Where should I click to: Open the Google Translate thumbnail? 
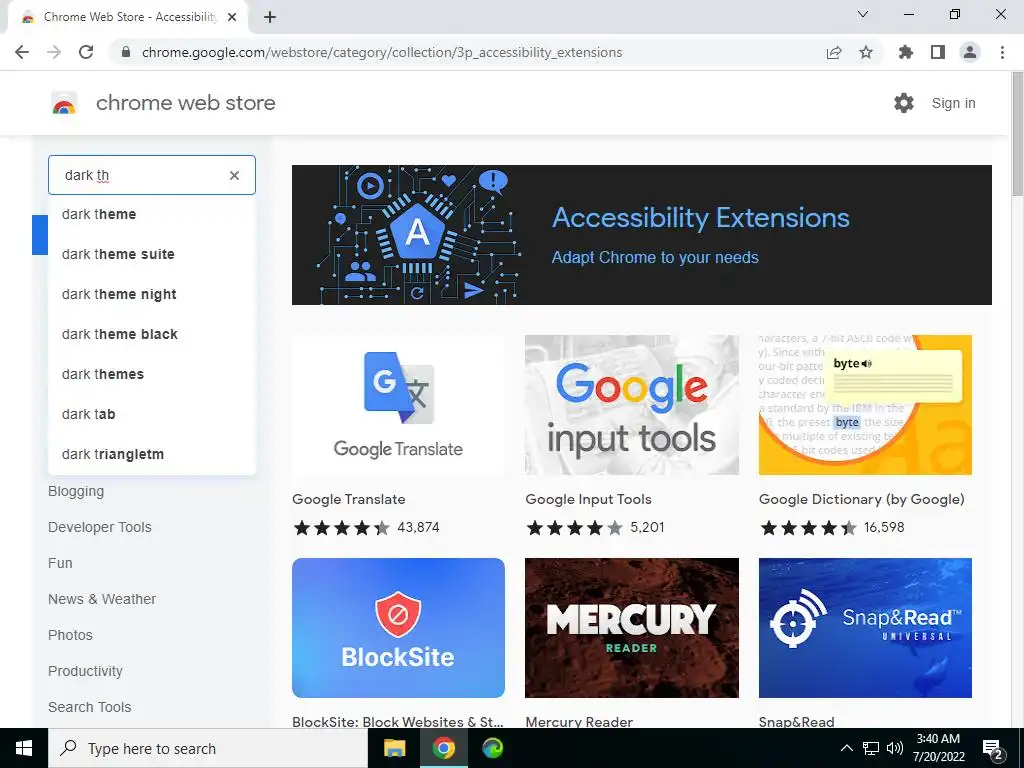(x=398, y=405)
